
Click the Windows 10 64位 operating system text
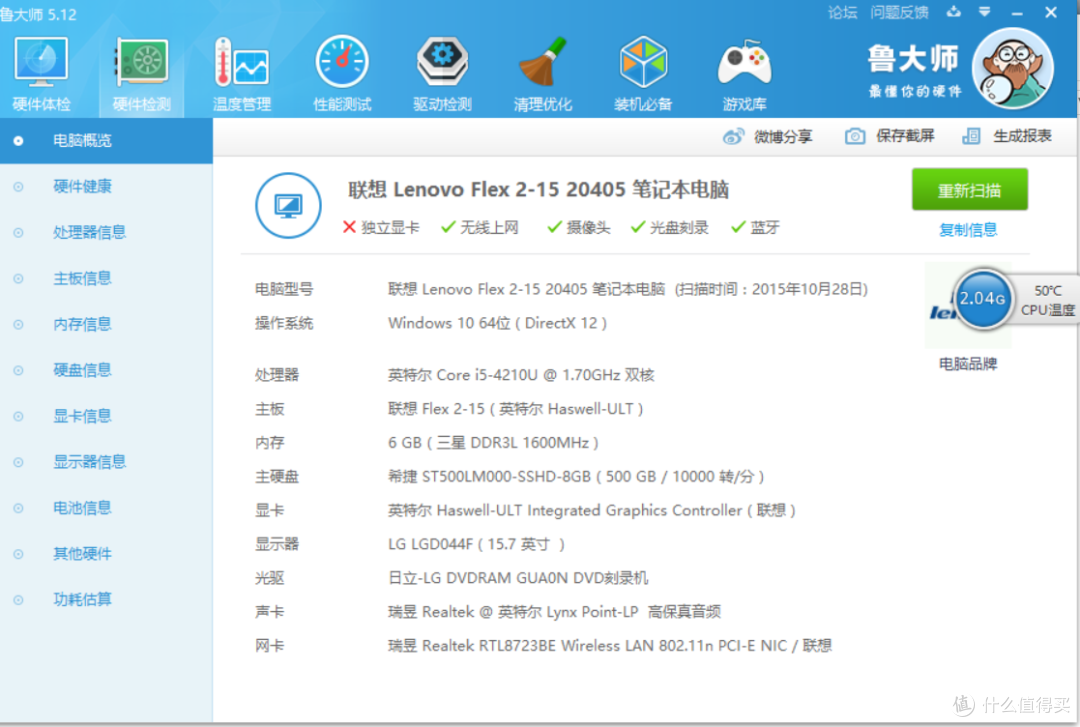(x=497, y=323)
